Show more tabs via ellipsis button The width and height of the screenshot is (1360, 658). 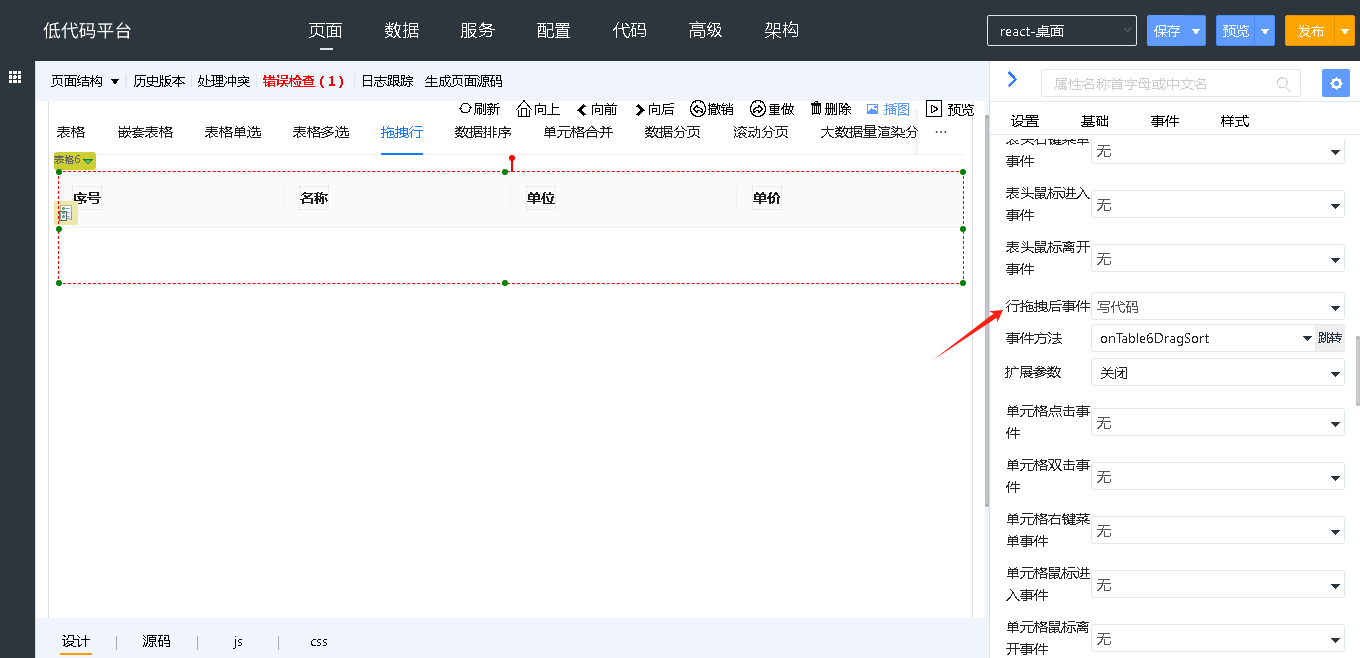pos(940,132)
